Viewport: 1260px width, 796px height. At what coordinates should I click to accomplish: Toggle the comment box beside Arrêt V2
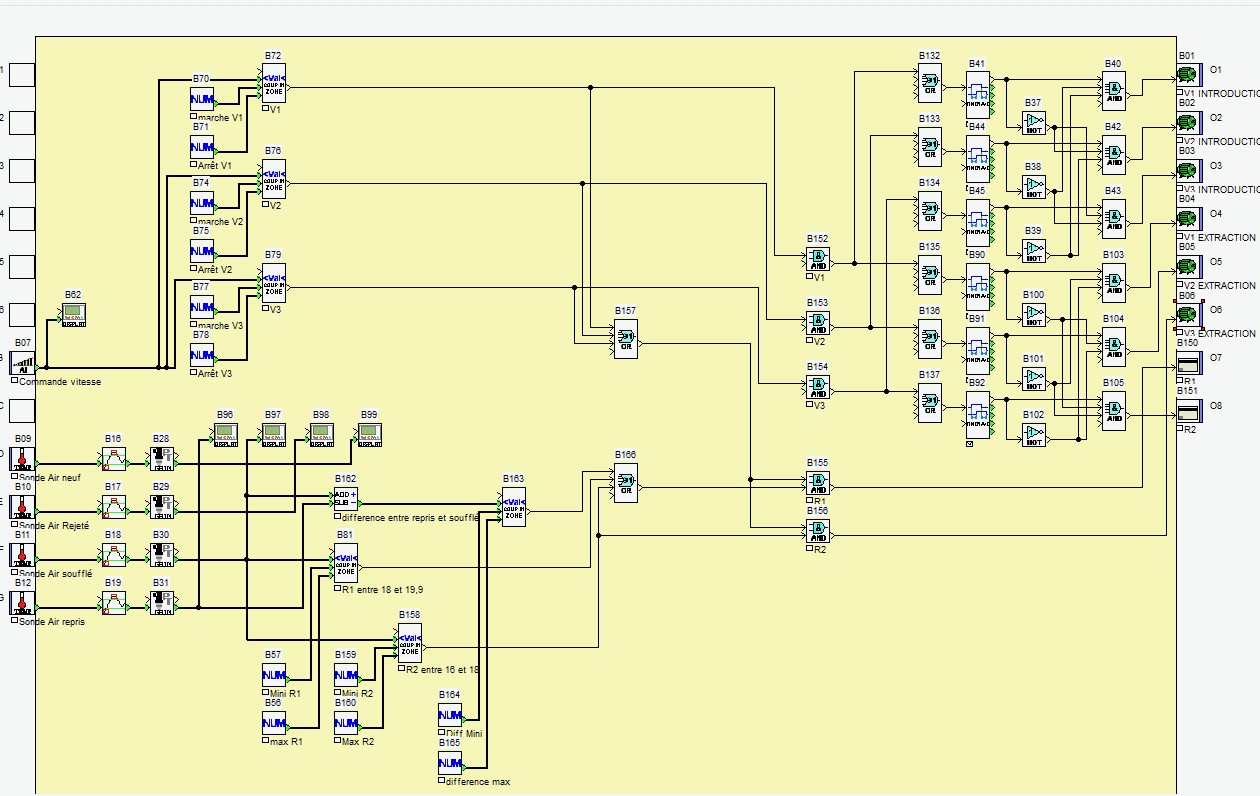tap(193, 269)
